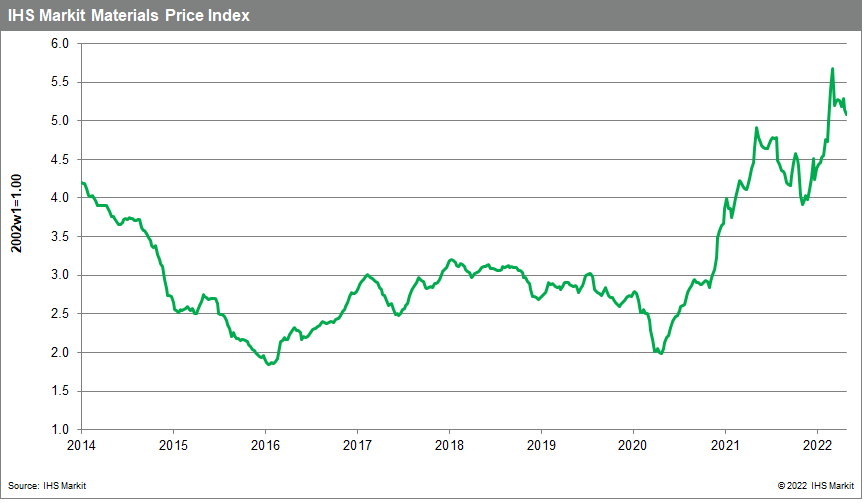
Task: Click the mid-2021 peak of the green line
Action: [756, 128]
